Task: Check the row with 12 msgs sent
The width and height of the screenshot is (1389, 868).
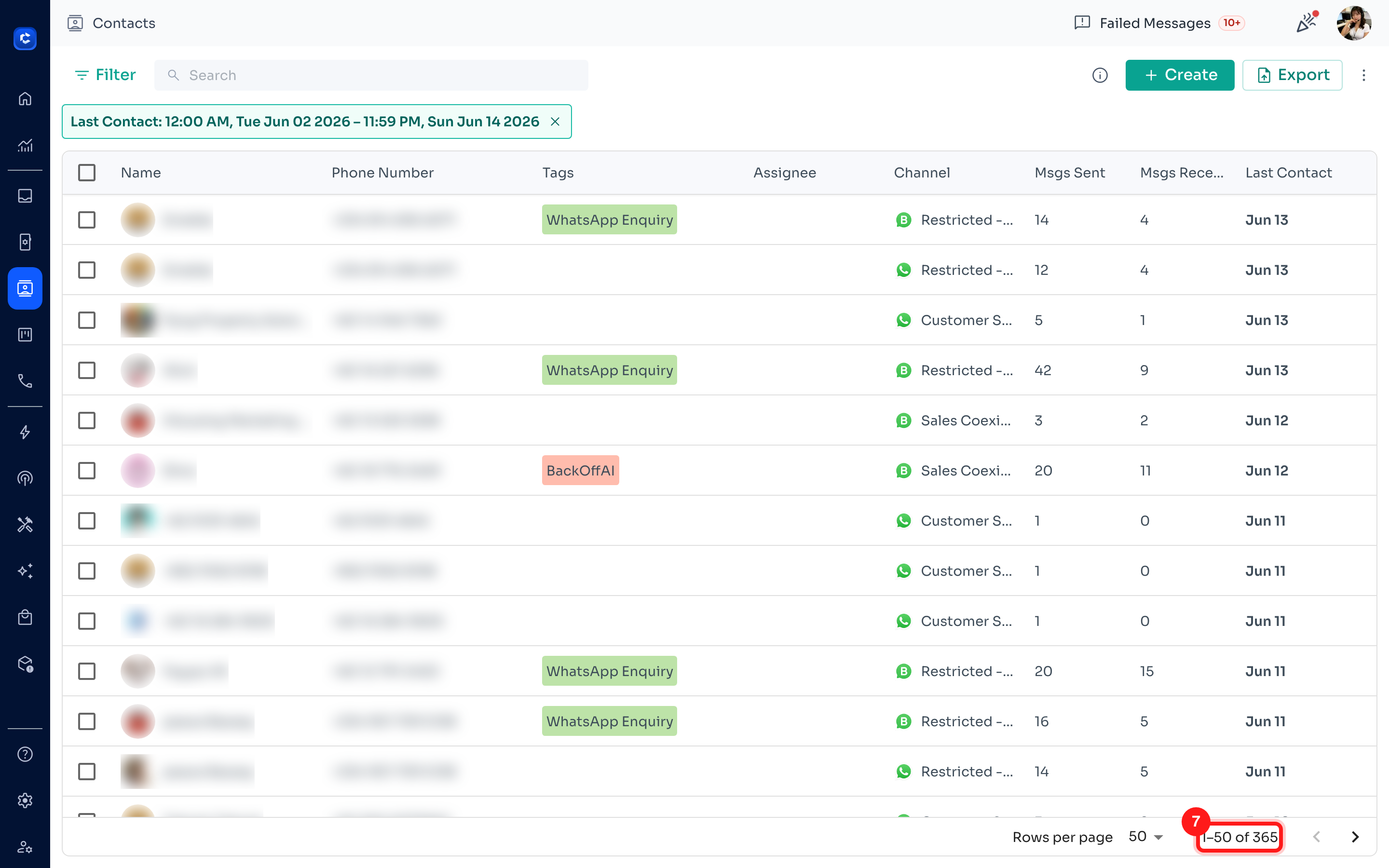Action: point(87,270)
